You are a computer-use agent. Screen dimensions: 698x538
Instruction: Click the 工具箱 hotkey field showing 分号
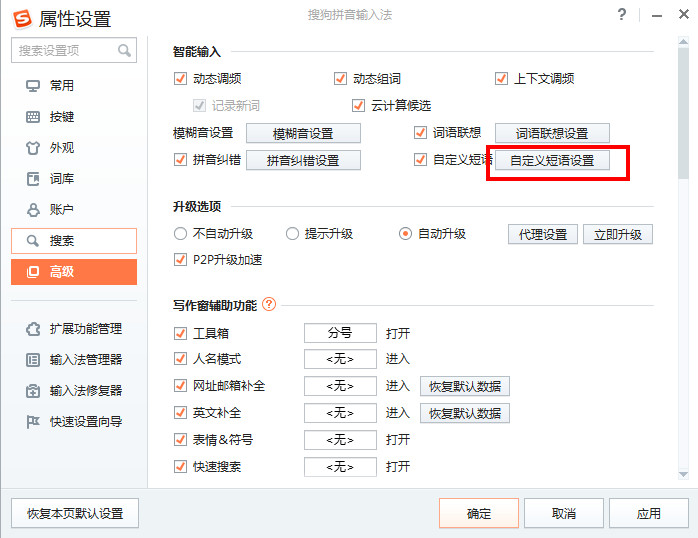pos(340,333)
